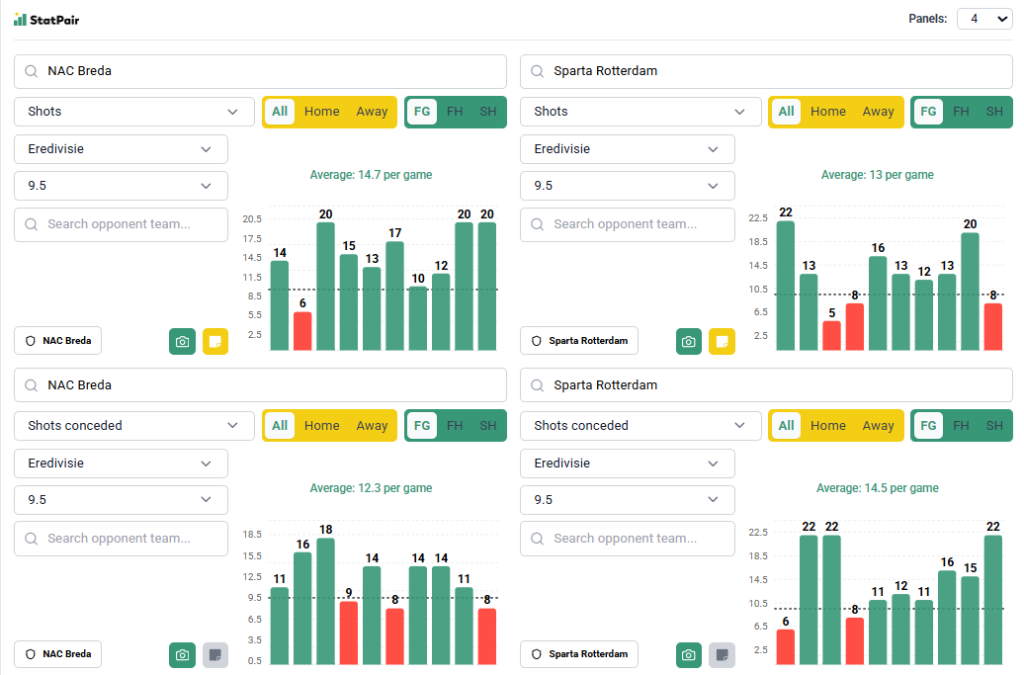Select Away filter in top-right Sparta Rotterdam Shots panel

[x=878, y=112]
